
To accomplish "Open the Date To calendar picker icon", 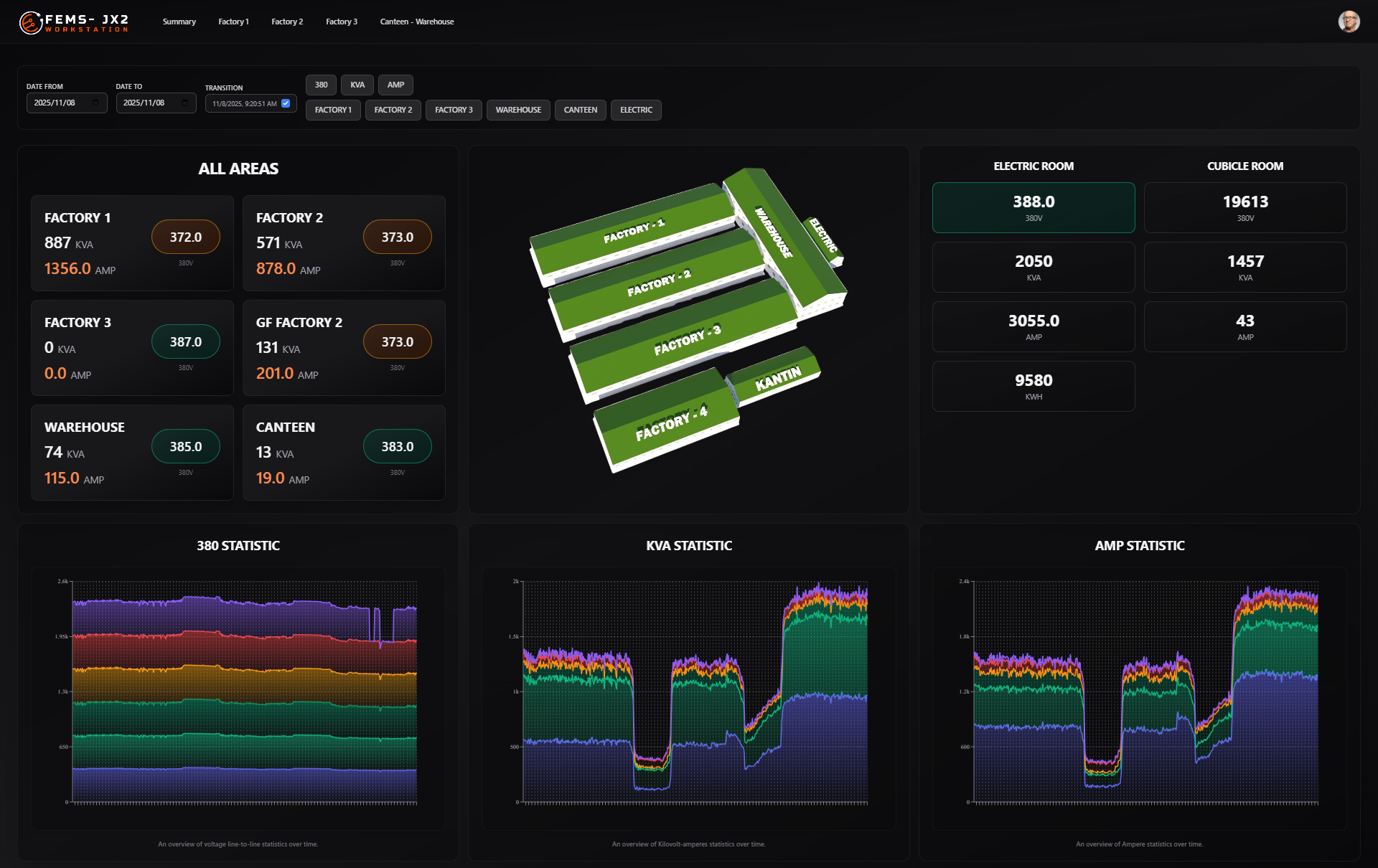I will [x=184, y=103].
